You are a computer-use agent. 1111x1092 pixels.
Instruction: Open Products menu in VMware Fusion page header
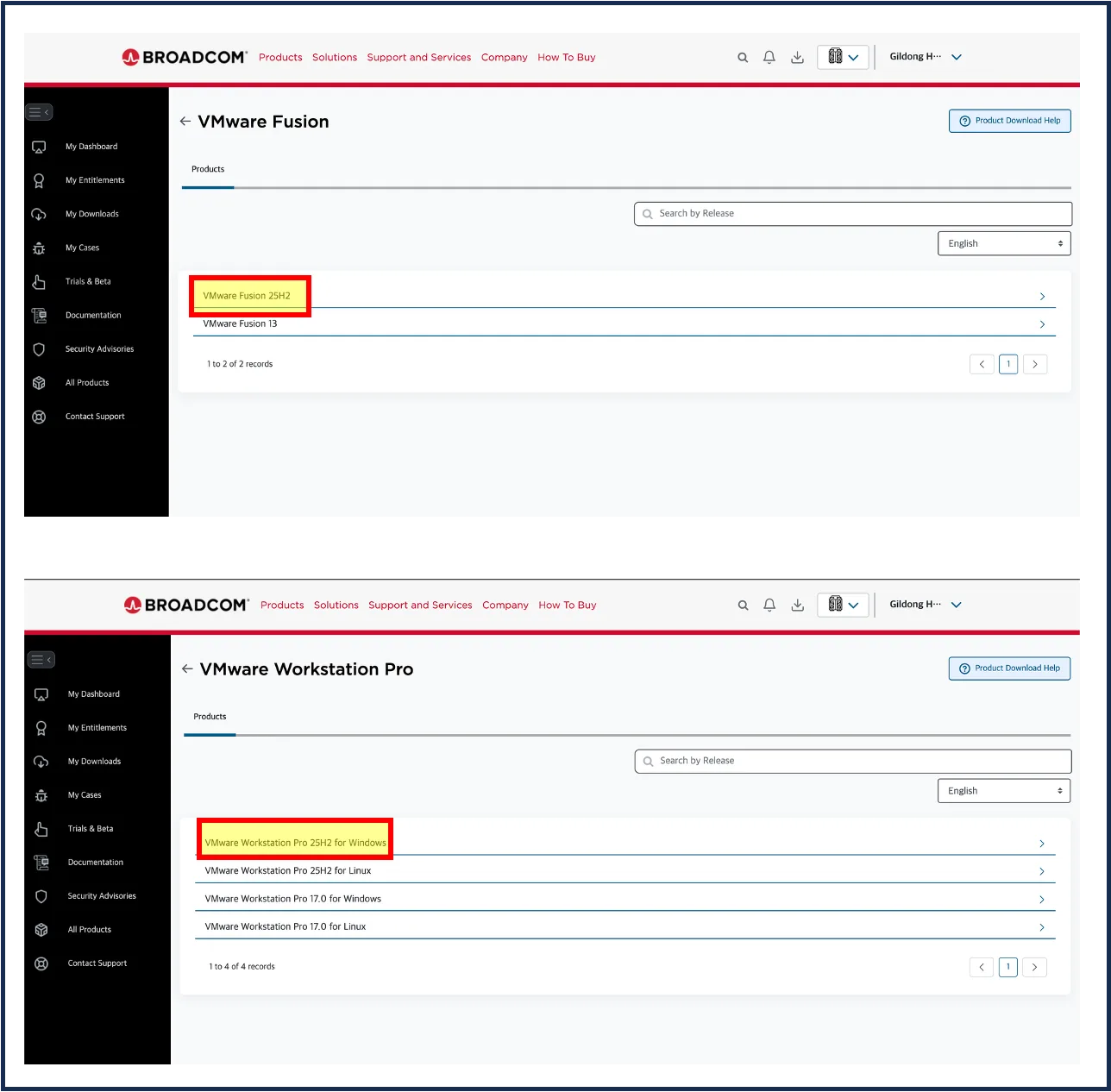point(280,58)
